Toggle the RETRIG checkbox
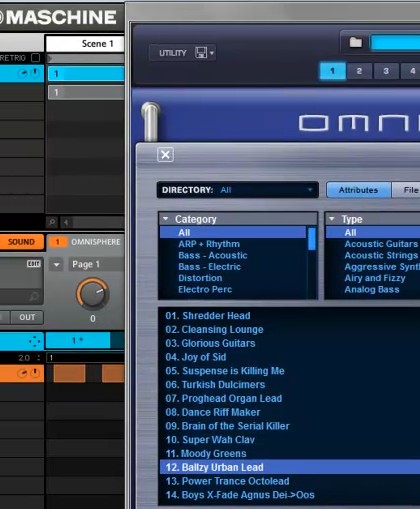 pos(35,58)
